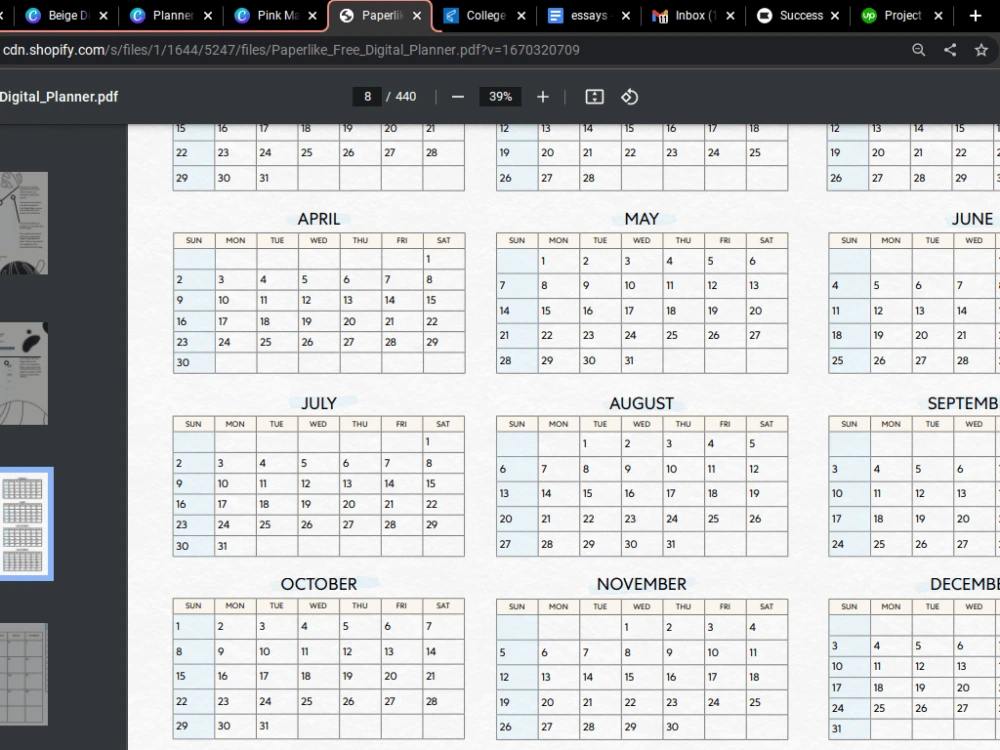Click the share icon in address bar
The width and height of the screenshot is (1000, 750).
coord(950,50)
